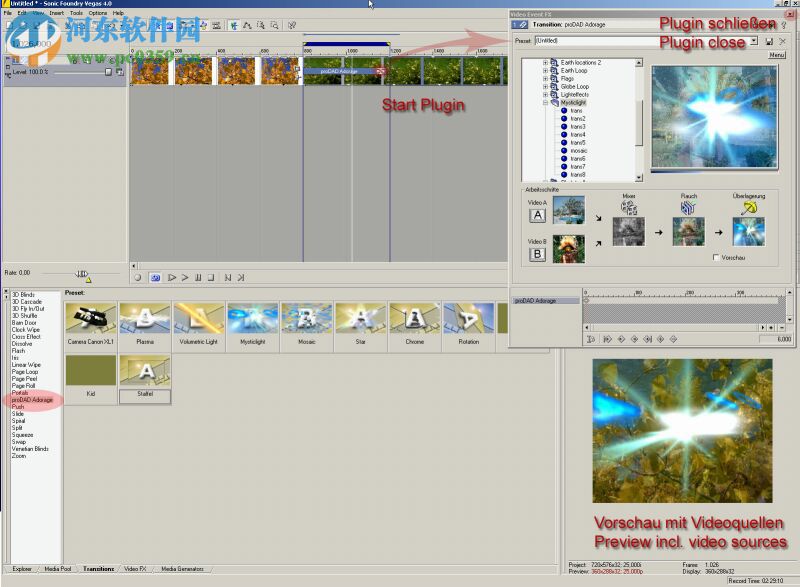Click the plugin help question mark icon
This screenshot has width=800, height=587.
[x=784, y=24]
